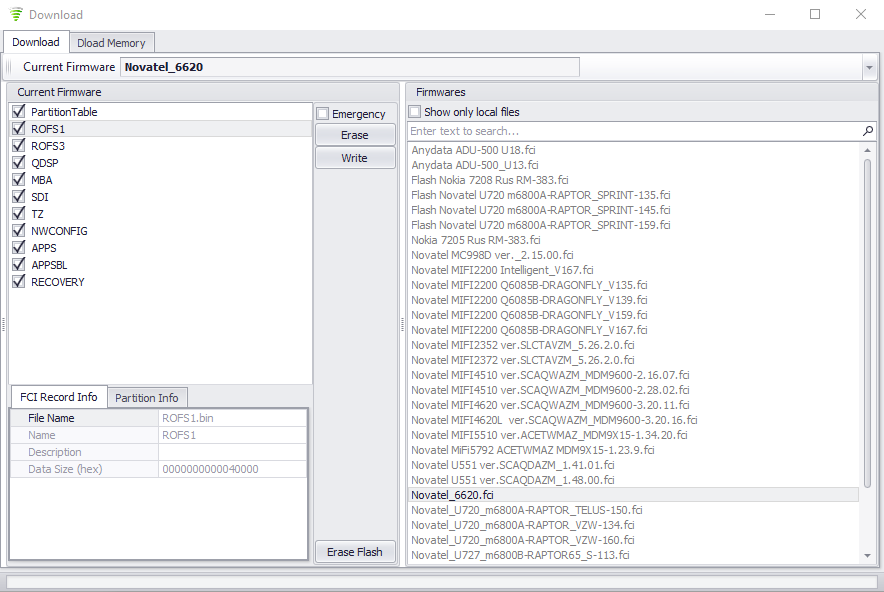Click the Erase button
Screen dimensions: 884x592
click(x=355, y=135)
